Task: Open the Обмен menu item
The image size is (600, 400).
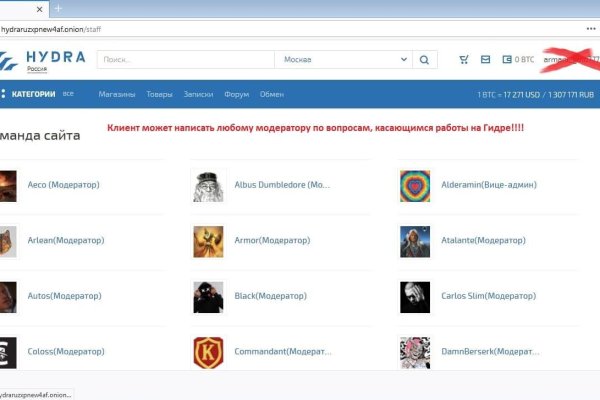Action: click(x=272, y=94)
